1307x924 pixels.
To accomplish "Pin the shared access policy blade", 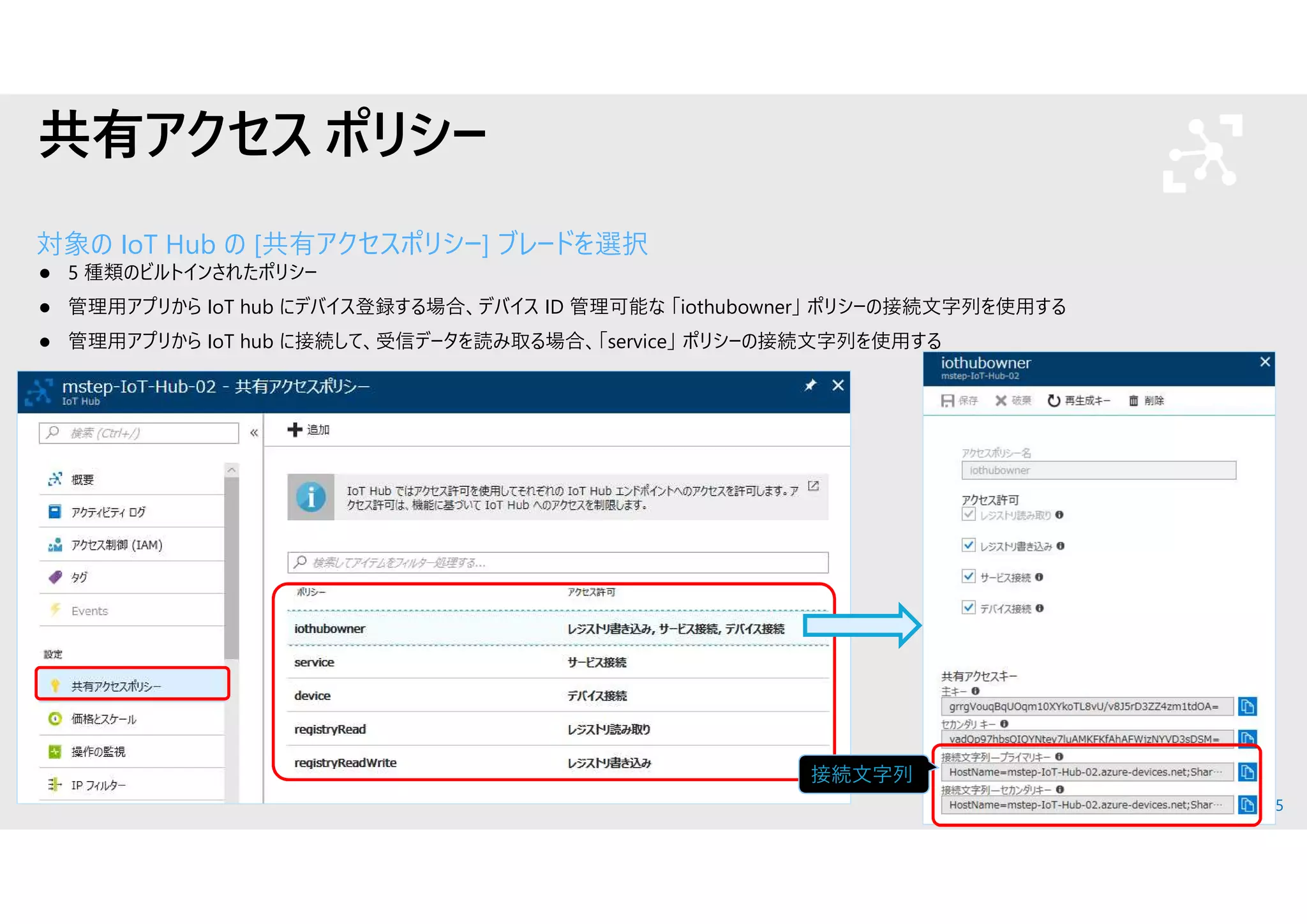I will click(x=810, y=385).
